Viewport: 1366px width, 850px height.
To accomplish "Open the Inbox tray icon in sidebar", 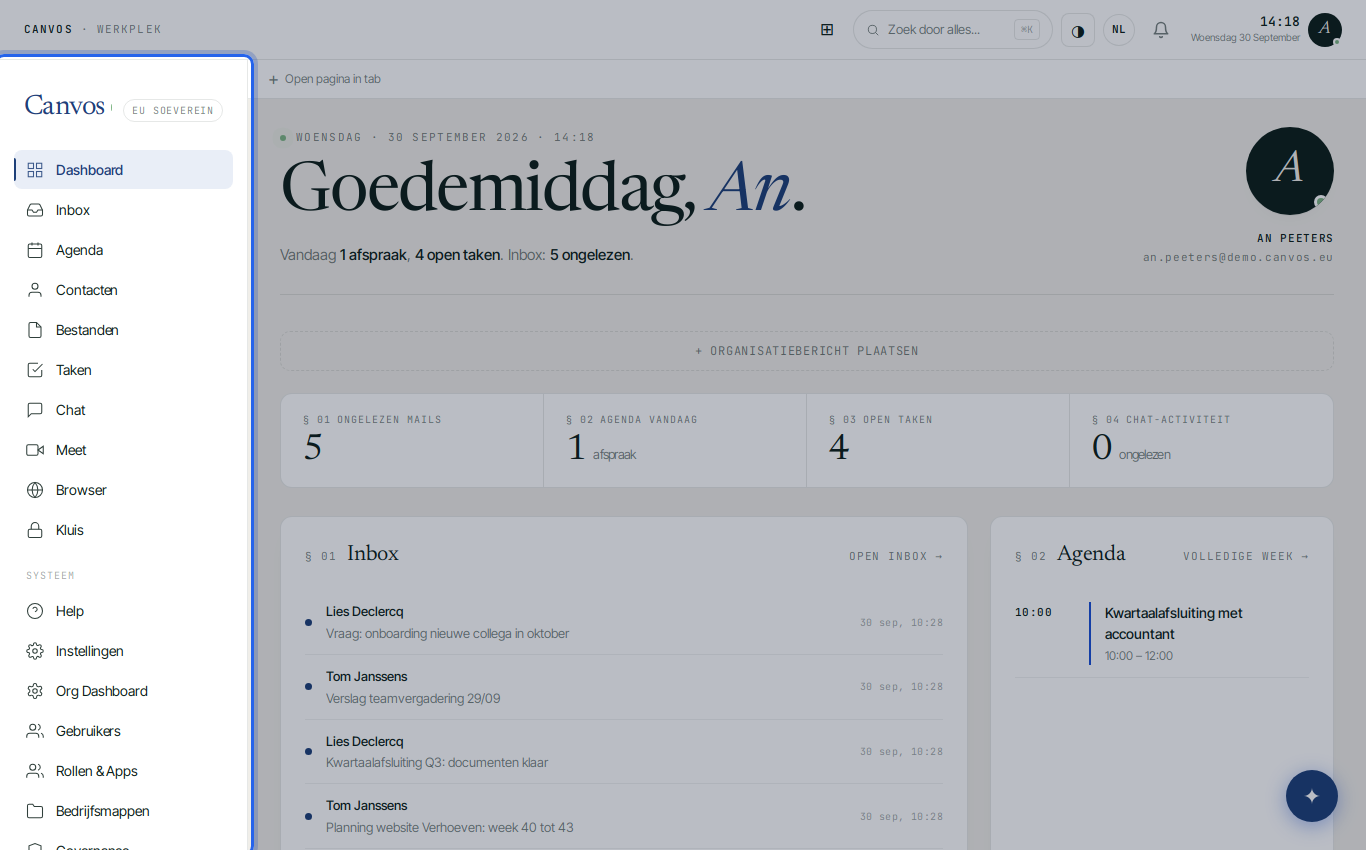I will click(x=35, y=210).
